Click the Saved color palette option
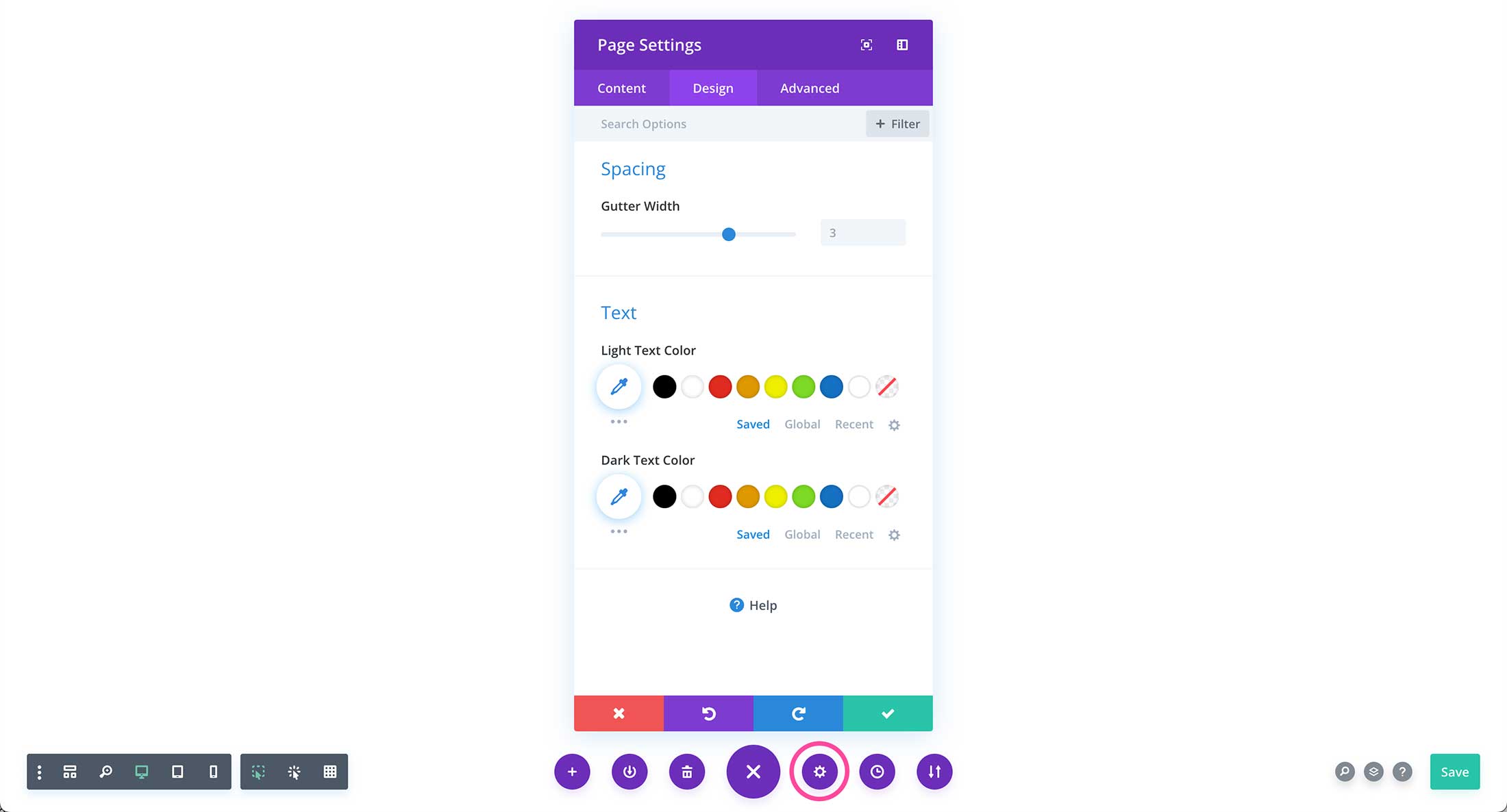The height and width of the screenshot is (812, 1507). pos(753,424)
